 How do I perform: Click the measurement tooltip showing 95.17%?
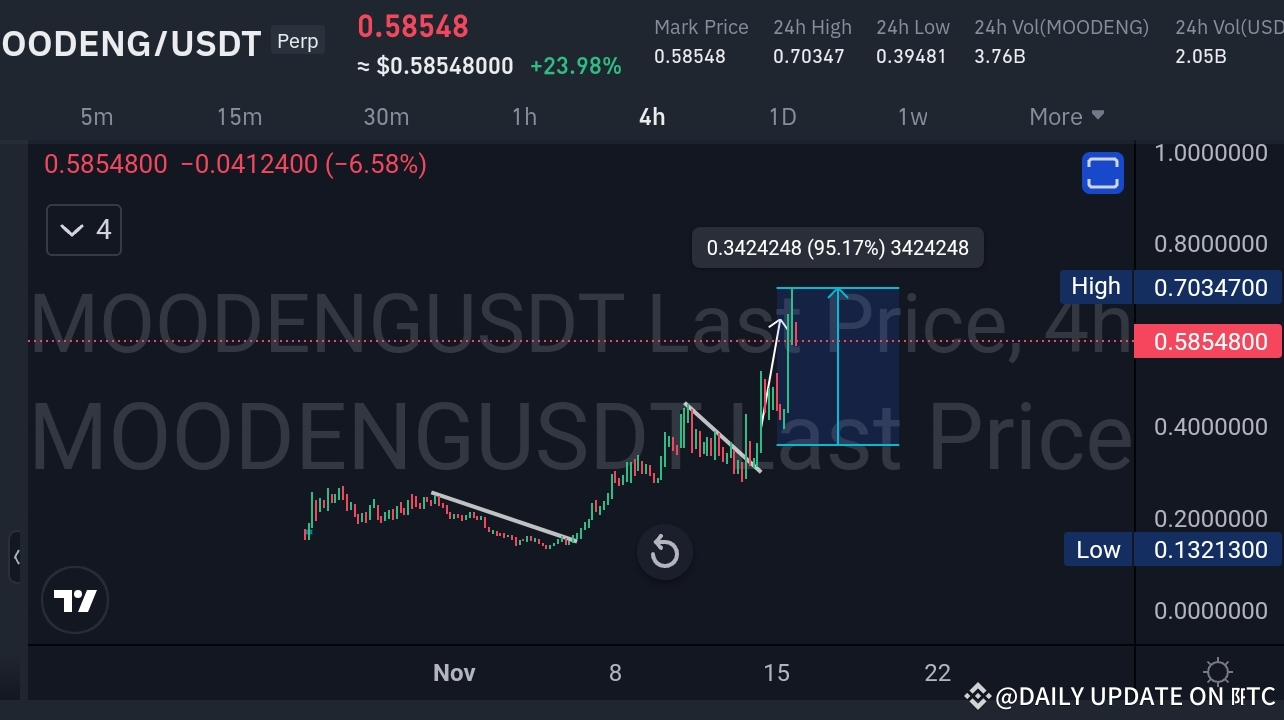837,247
